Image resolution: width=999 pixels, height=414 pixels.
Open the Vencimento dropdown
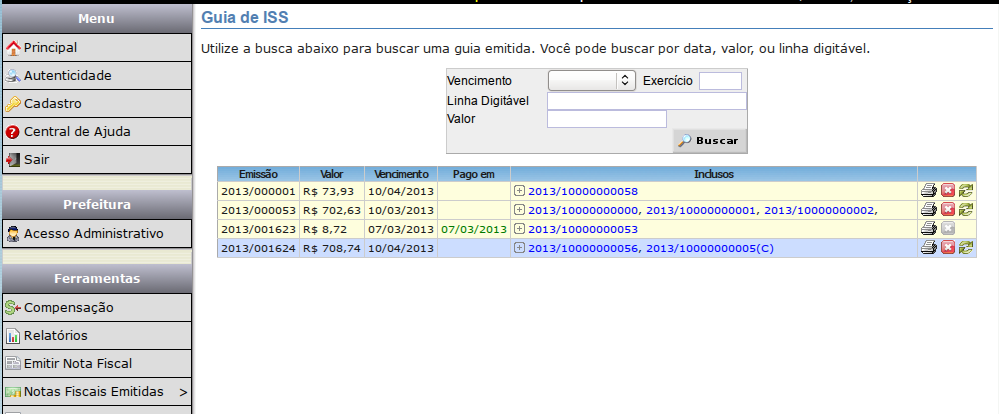point(592,80)
